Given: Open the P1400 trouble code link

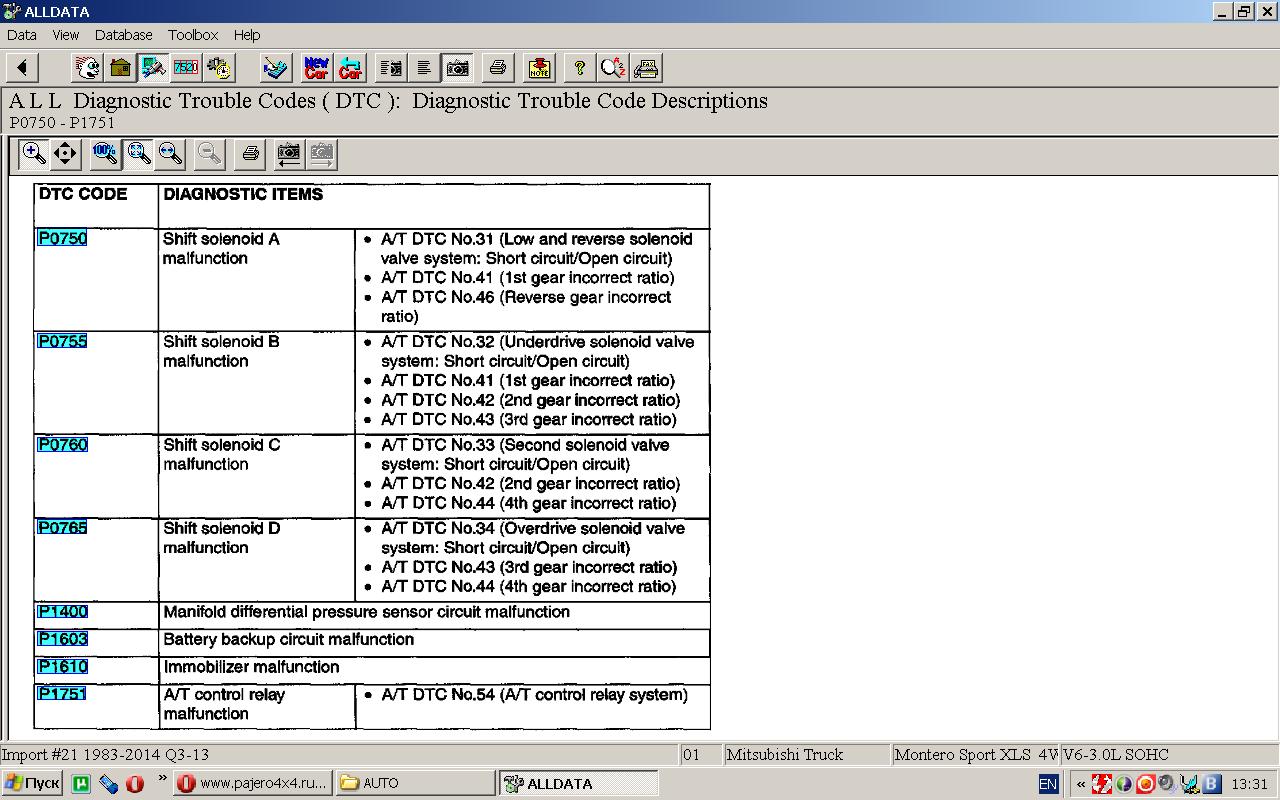Looking at the screenshot, I should pyautogui.click(x=62, y=612).
